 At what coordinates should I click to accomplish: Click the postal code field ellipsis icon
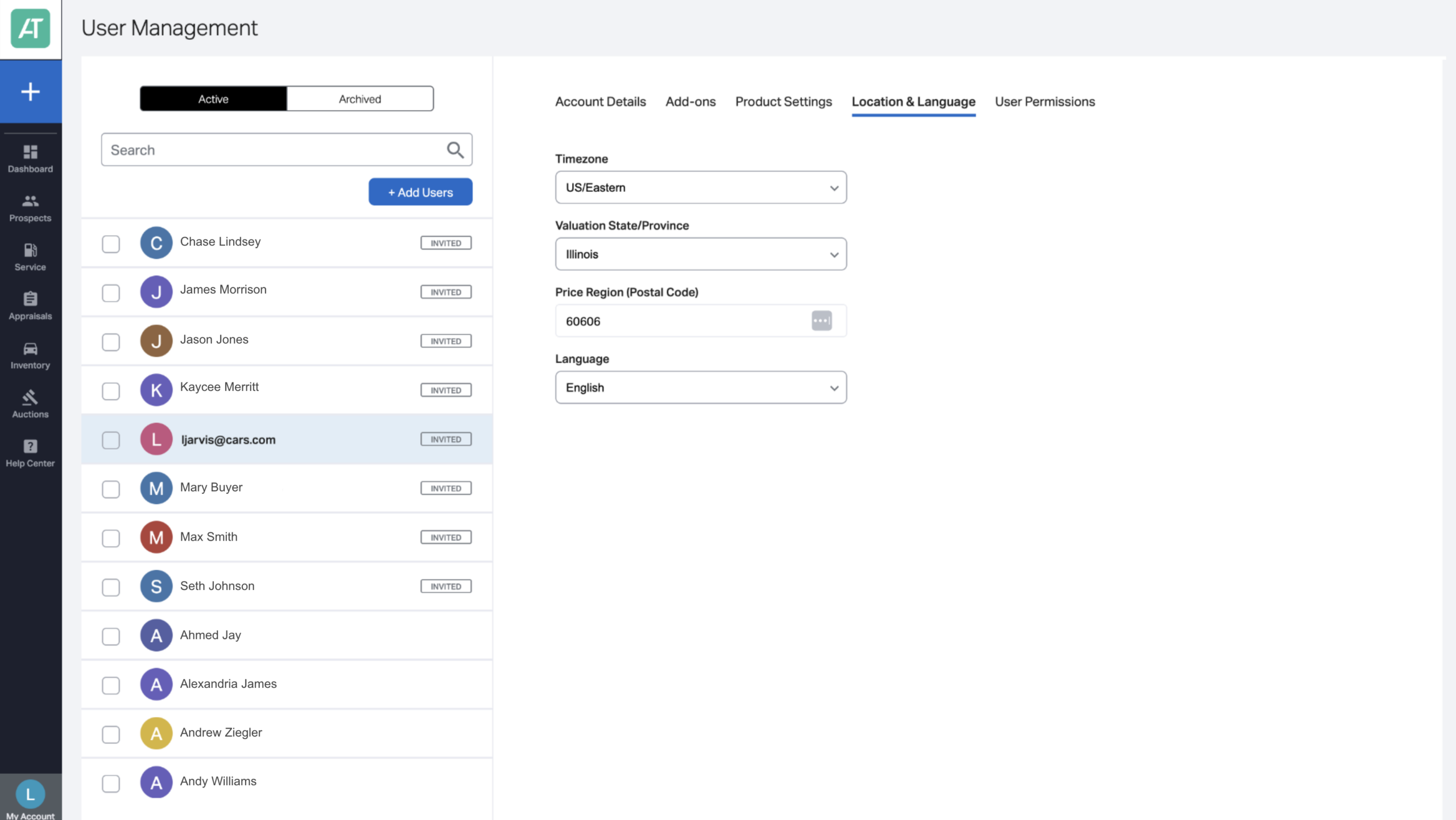click(821, 320)
